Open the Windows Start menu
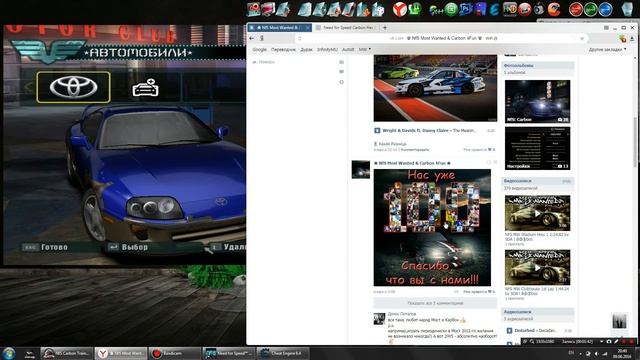The width and height of the screenshot is (640, 360). (x=9, y=353)
